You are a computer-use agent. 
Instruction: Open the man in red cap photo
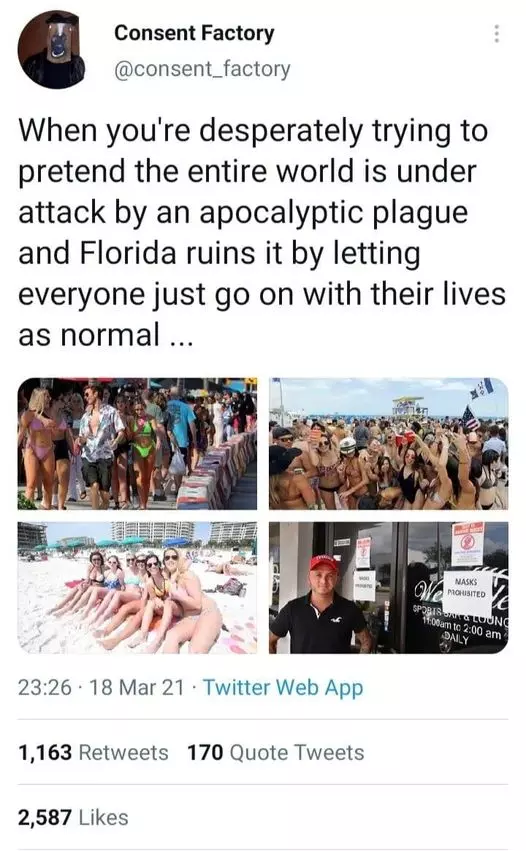(389, 588)
